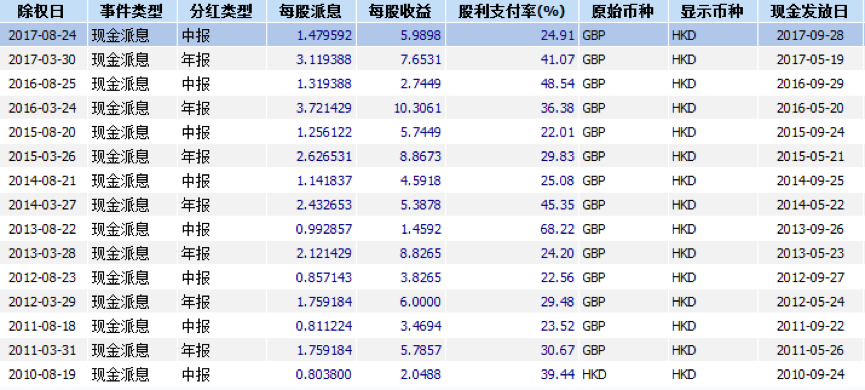Click payment date 2014-05-22 cell
This screenshot has width=865, height=390.
pos(811,205)
